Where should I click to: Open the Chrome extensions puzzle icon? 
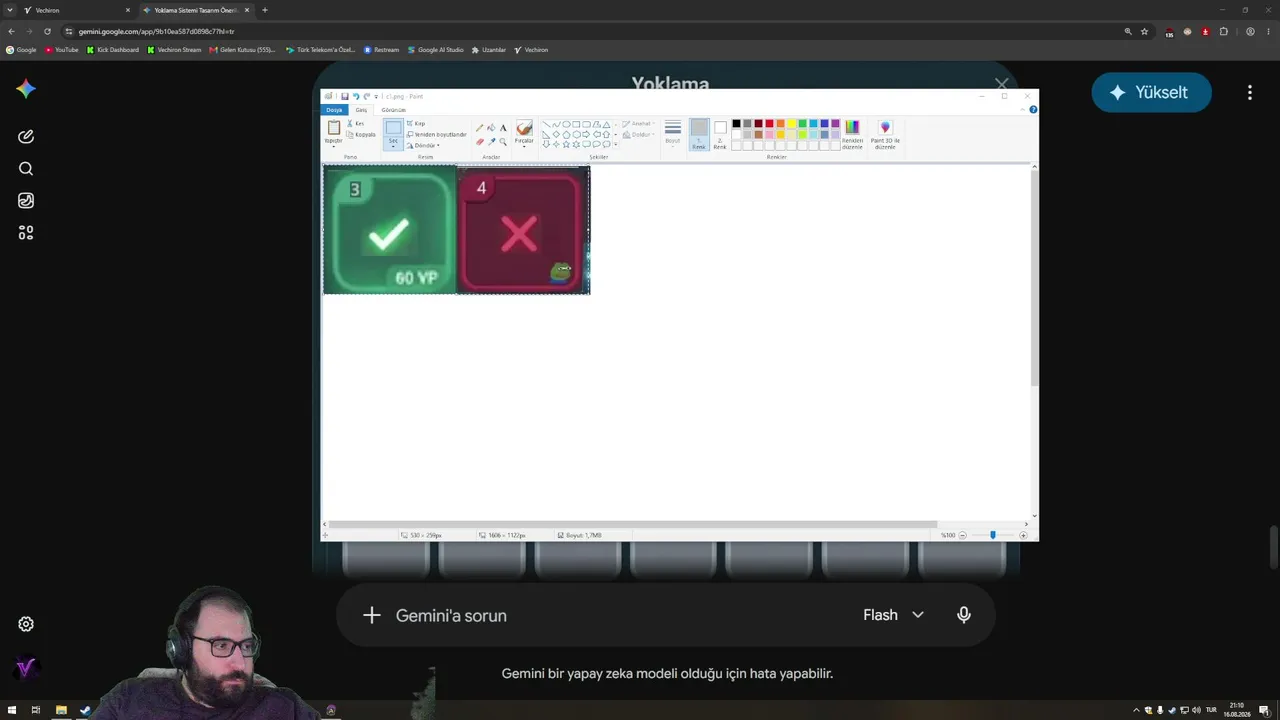point(1223,31)
